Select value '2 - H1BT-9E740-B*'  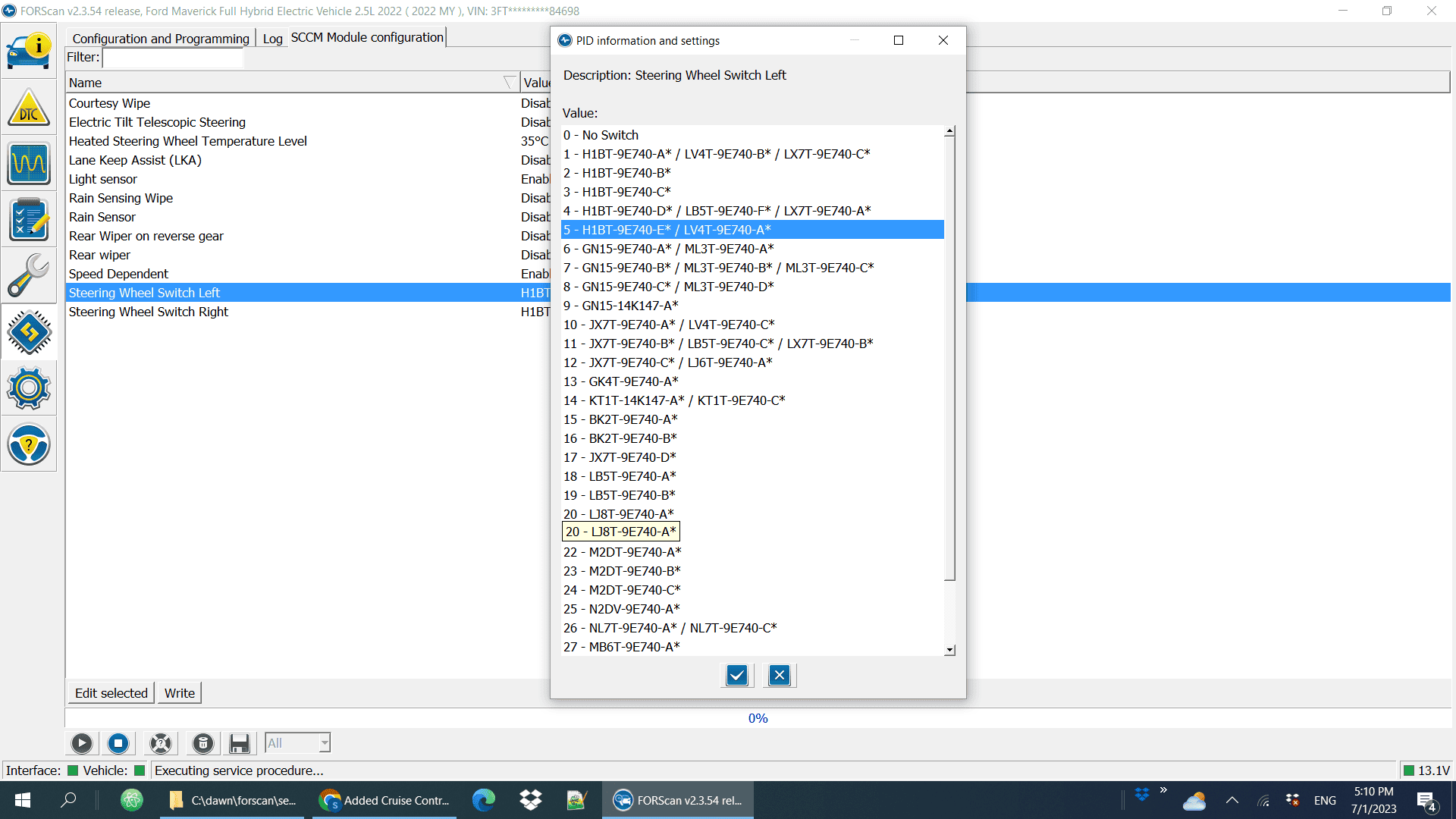tap(752, 173)
